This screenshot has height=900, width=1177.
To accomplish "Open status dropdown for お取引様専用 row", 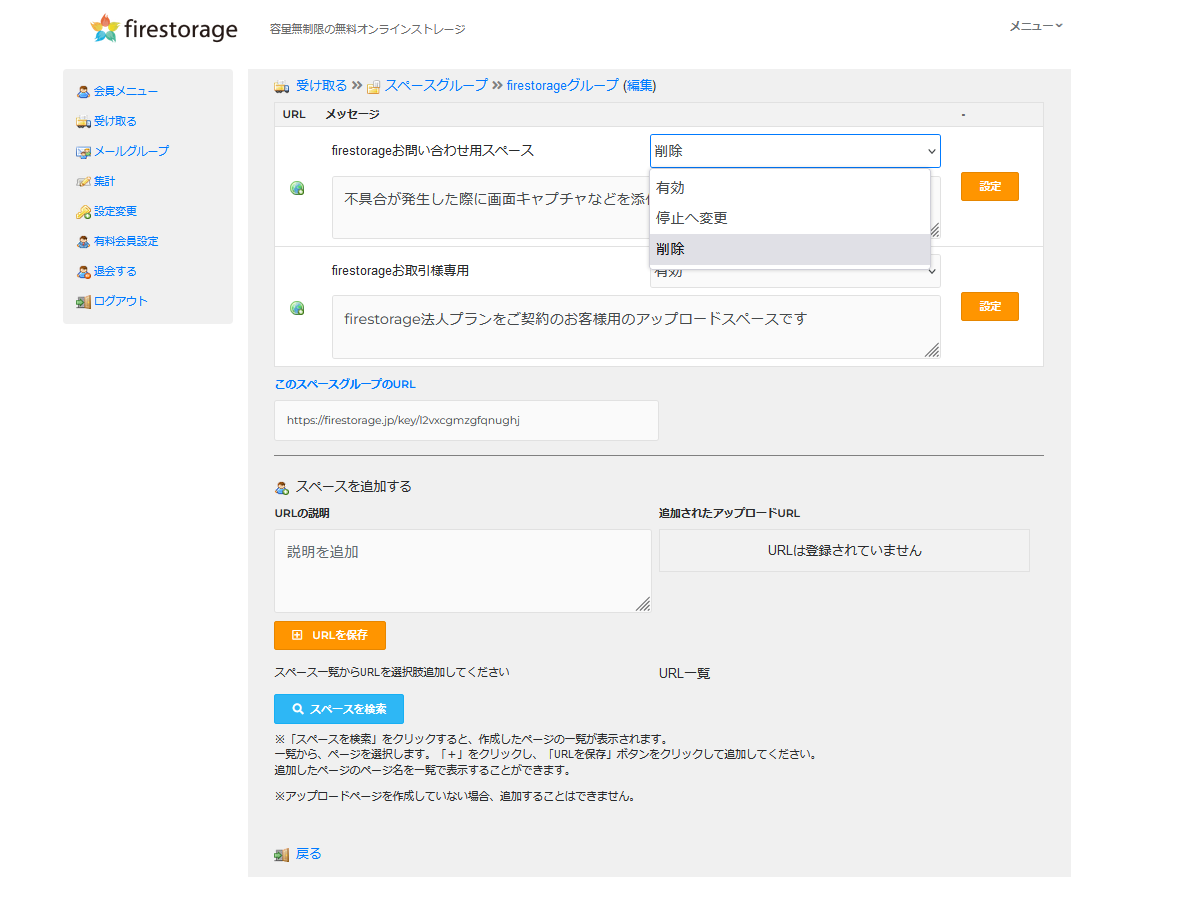I will (x=795, y=276).
